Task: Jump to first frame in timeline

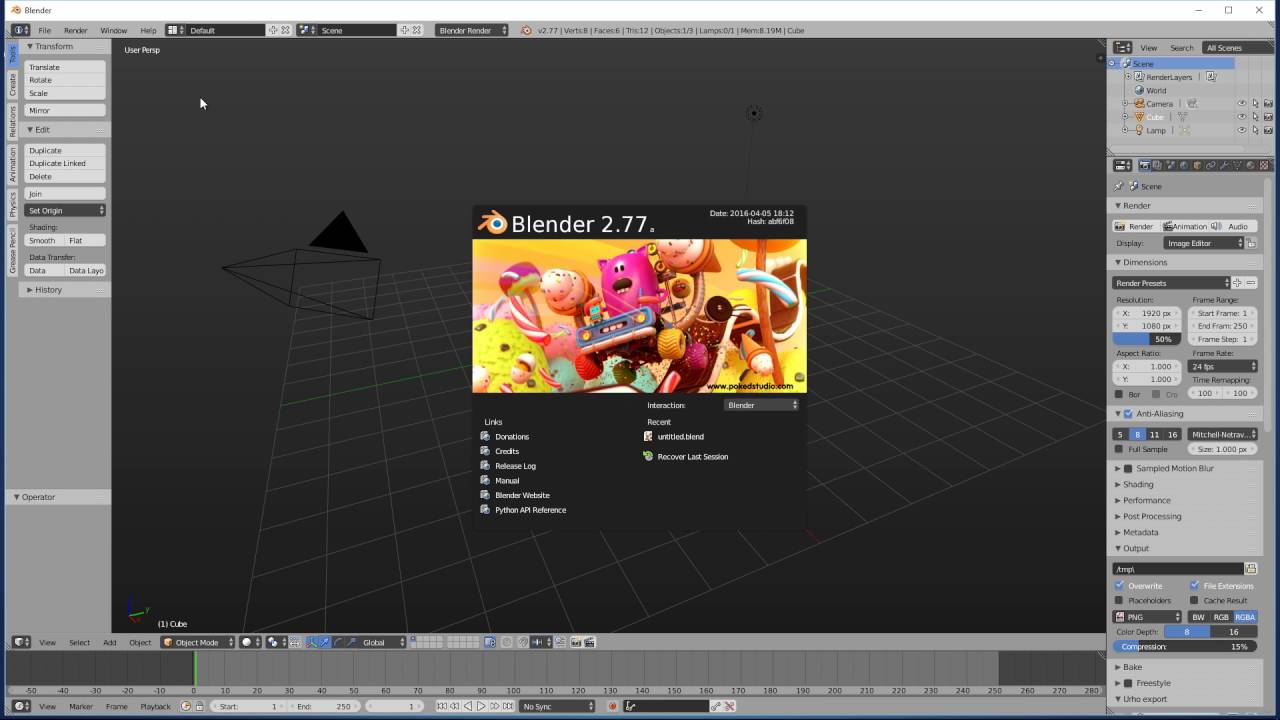Action: tap(442, 706)
